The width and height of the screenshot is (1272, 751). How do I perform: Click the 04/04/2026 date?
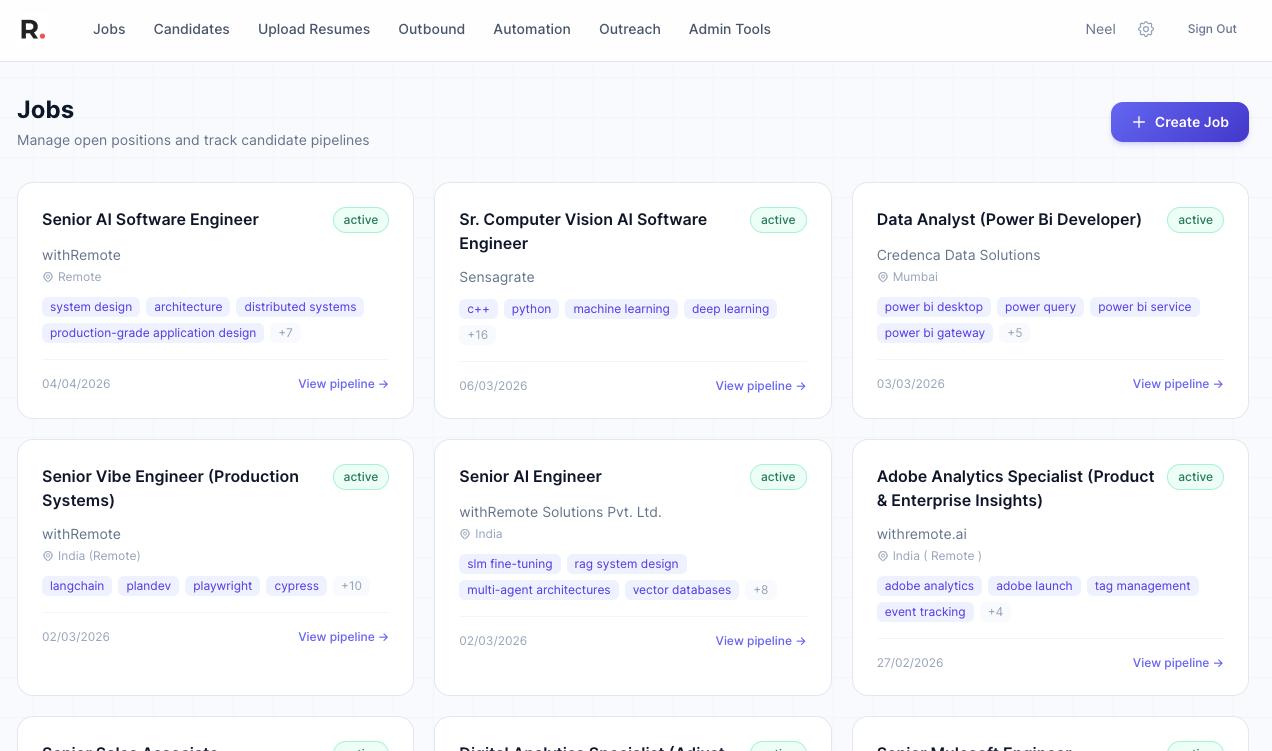point(76,384)
